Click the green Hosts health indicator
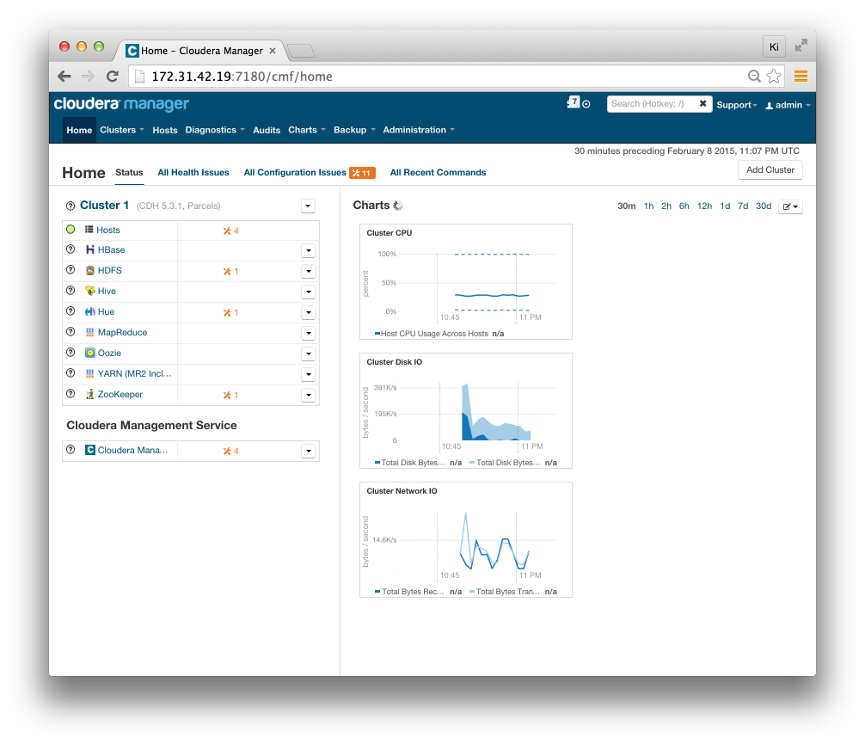Image resolution: width=865 pixels, height=744 pixels. tap(70, 229)
